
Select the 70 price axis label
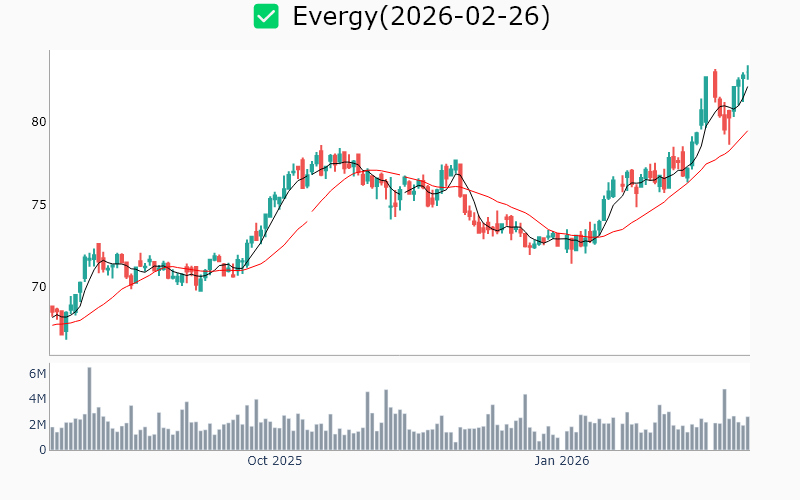click(38, 287)
